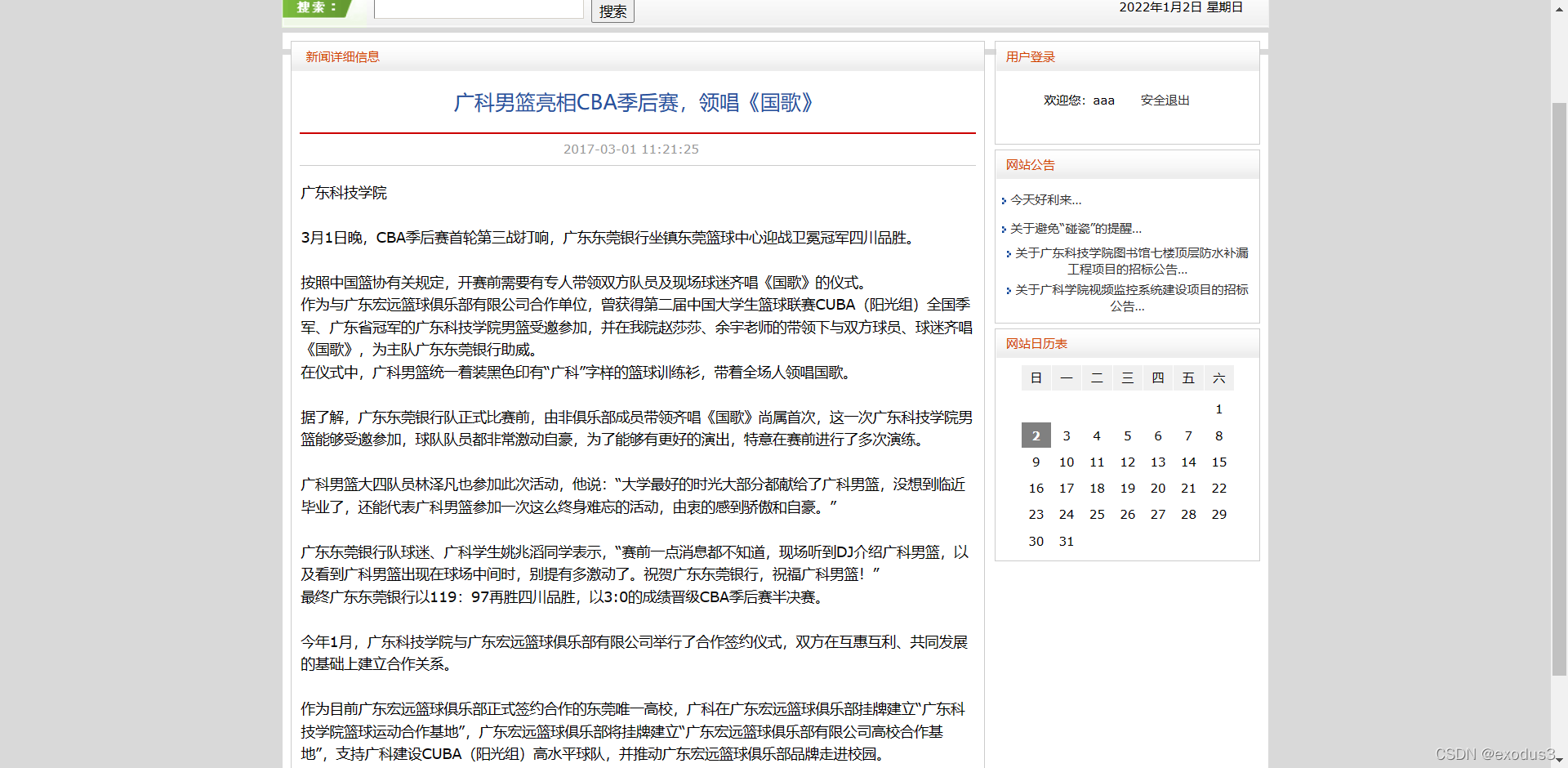The image size is (1568, 768).
Task: Select date 6 in the calendar
Action: [x=1157, y=436]
